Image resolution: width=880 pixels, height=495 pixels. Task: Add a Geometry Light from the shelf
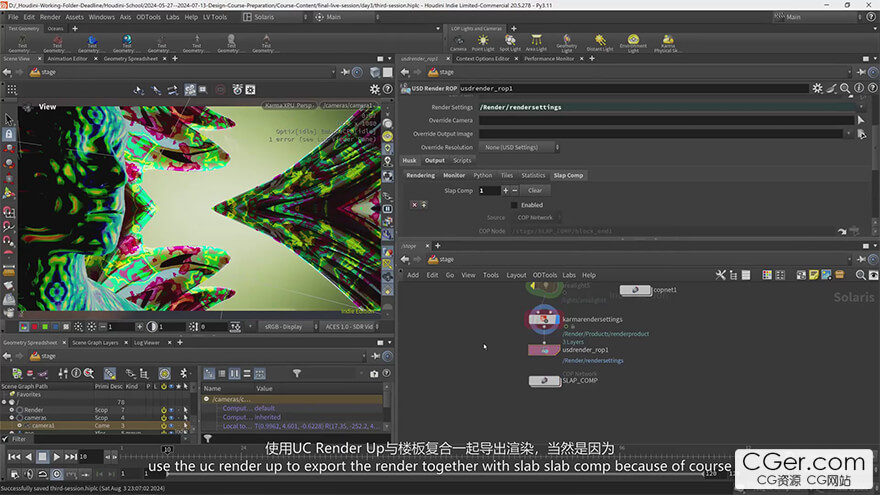(x=566, y=43)
